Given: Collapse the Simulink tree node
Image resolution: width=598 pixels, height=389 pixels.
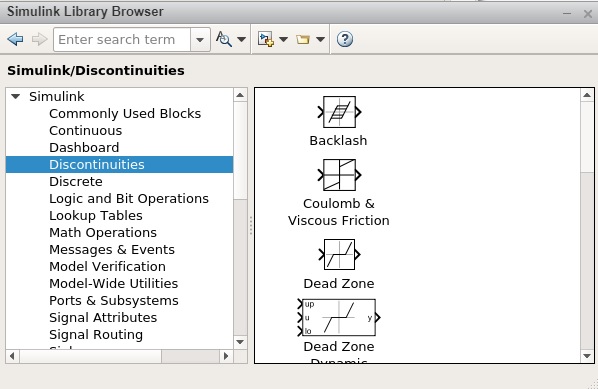Looking at the screenshot, I should pos(15,97).
